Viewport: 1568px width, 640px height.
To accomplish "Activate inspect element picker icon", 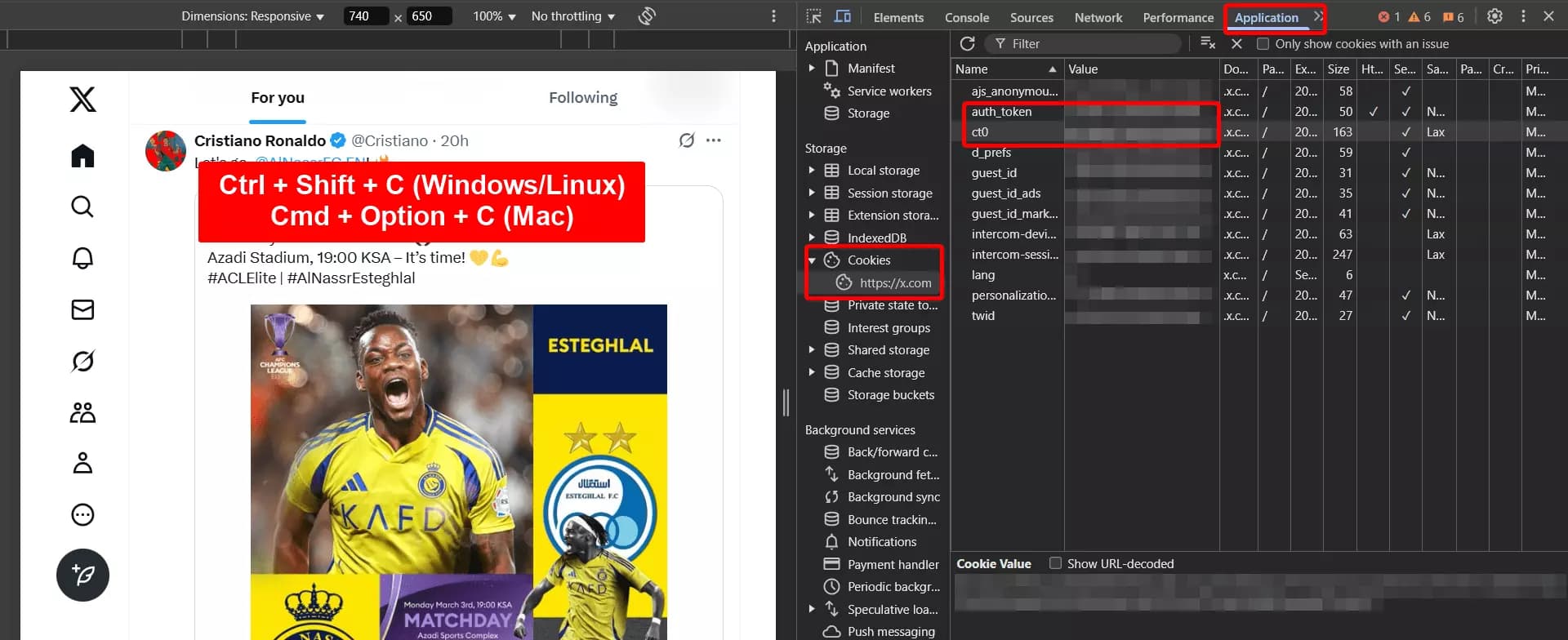I will point(813,16).
